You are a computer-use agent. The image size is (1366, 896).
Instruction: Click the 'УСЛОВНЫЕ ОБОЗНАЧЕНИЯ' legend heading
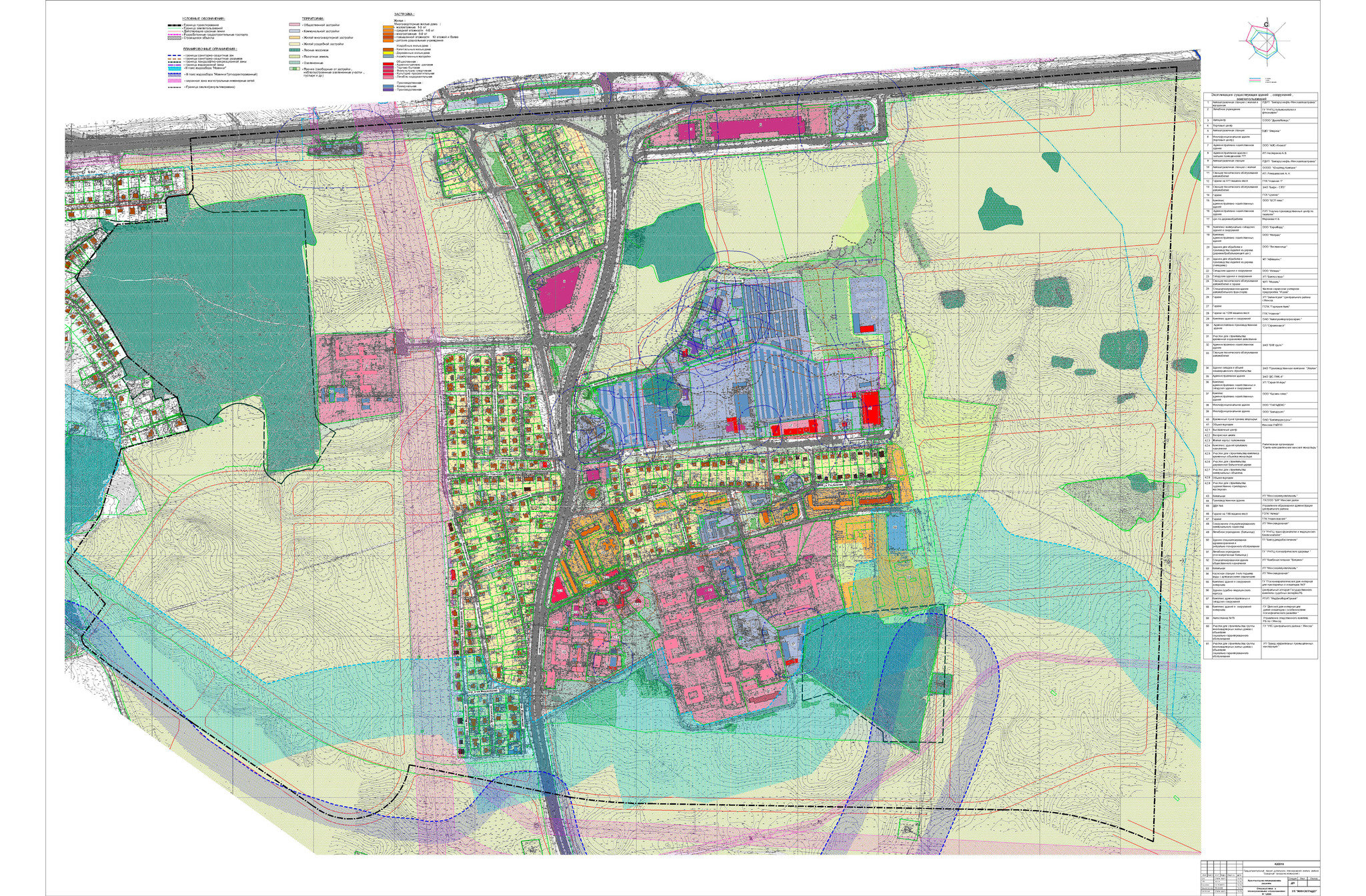203,19
